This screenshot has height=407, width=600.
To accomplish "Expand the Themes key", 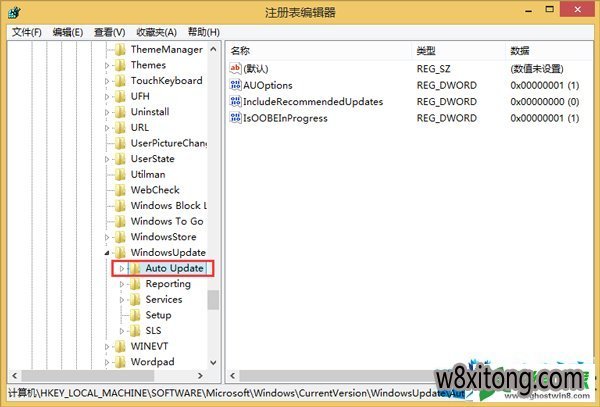I will [x=107, y=65].
